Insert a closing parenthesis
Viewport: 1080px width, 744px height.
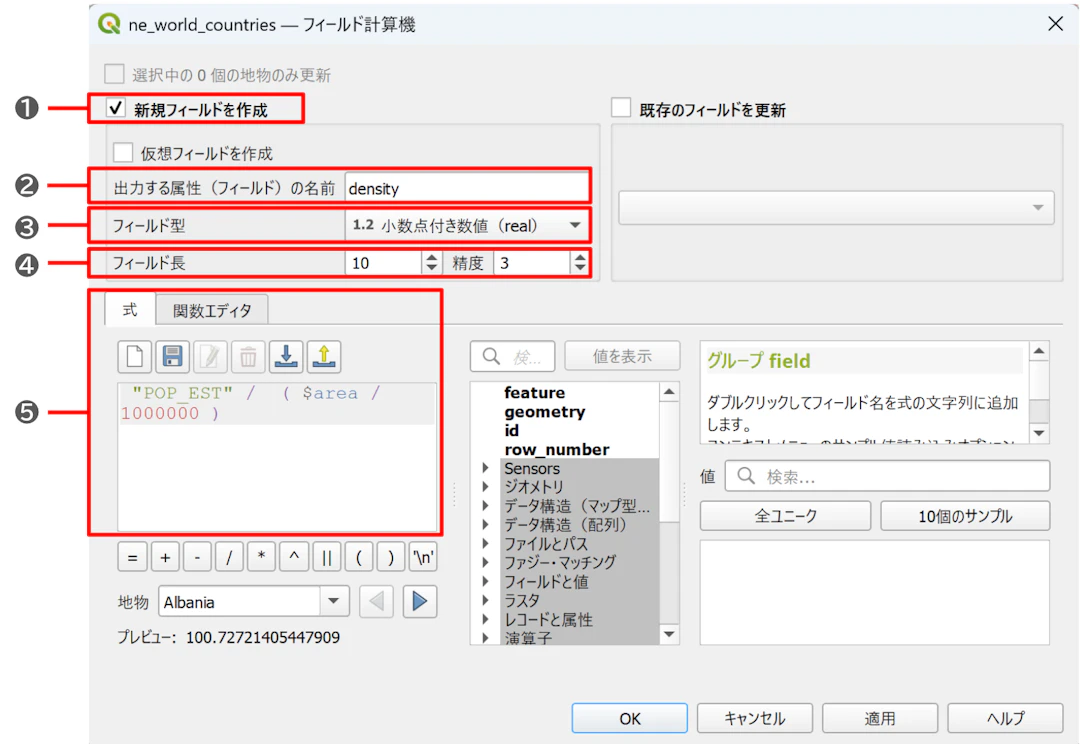pyautogui.click(x=391, y=557)
